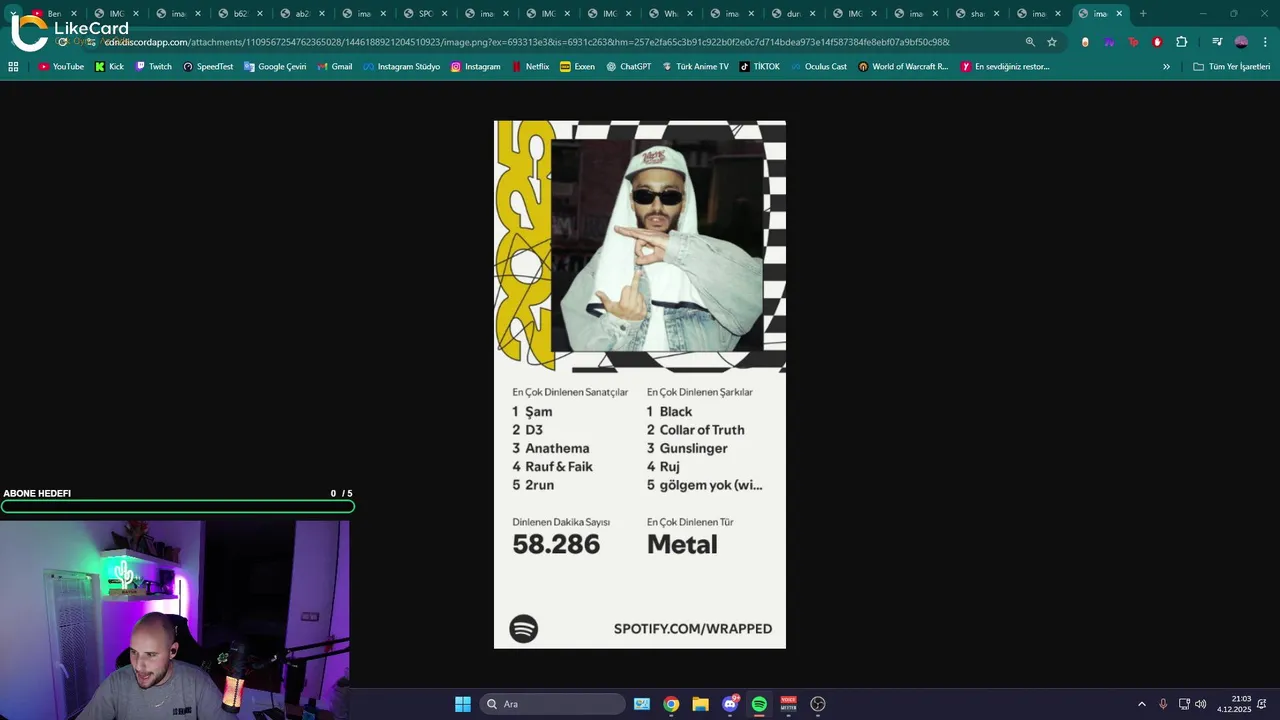Open the TİKTOK bookmark
Image resolution: width=1280 pixels, height=720 pixels.
(x=759, y=67)
